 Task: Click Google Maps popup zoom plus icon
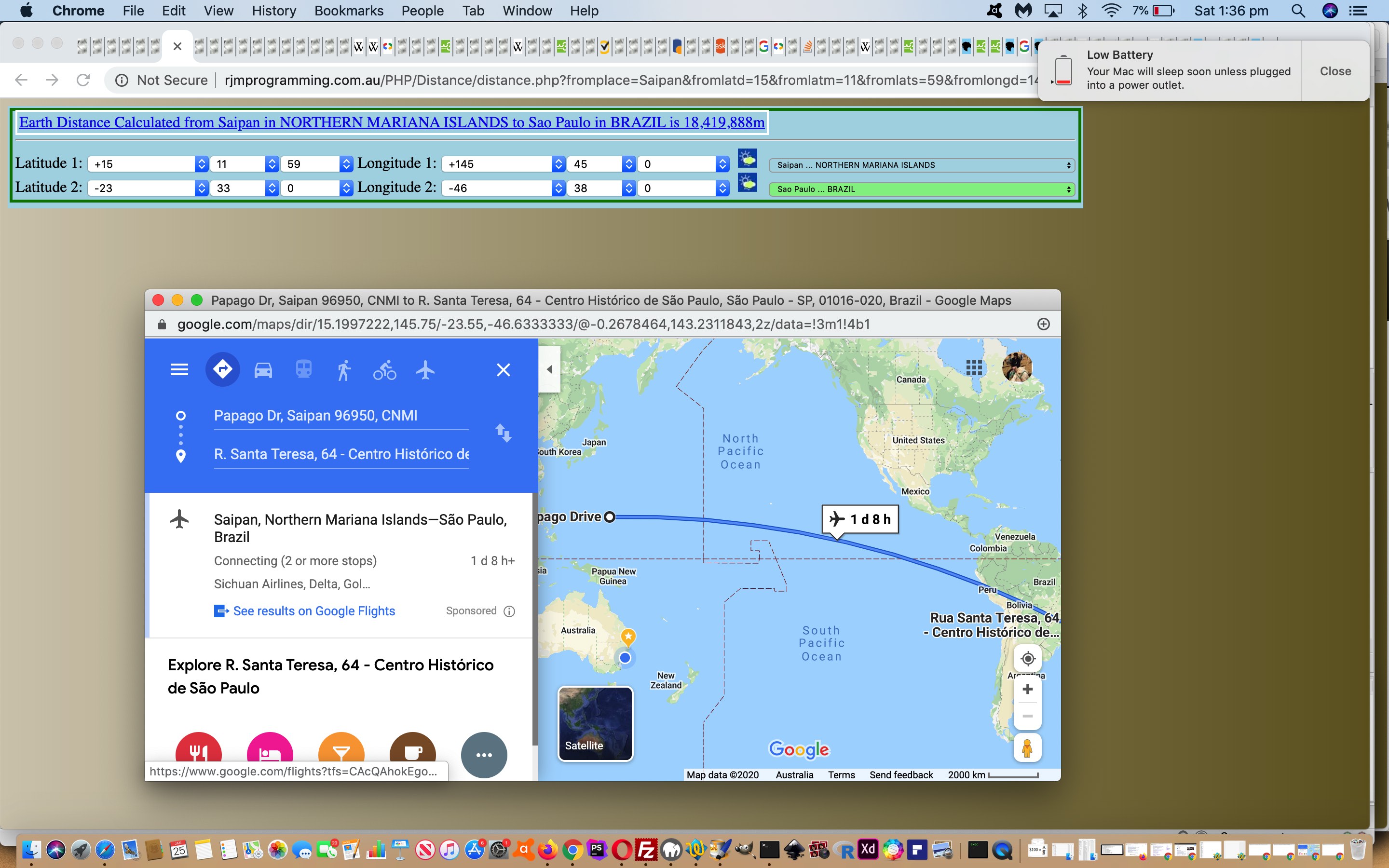pos(1044,325)
